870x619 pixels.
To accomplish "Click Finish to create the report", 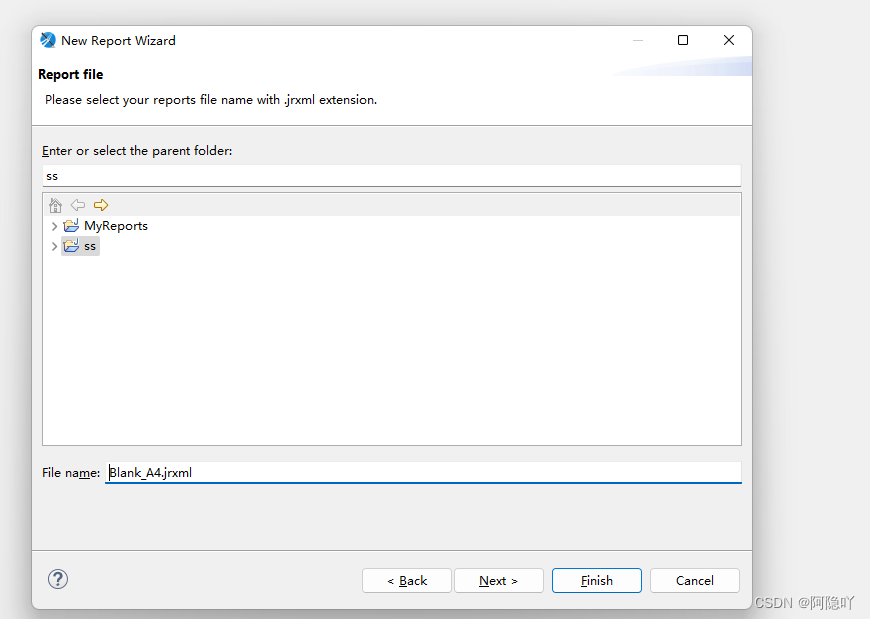I will [x=596, y=580].
